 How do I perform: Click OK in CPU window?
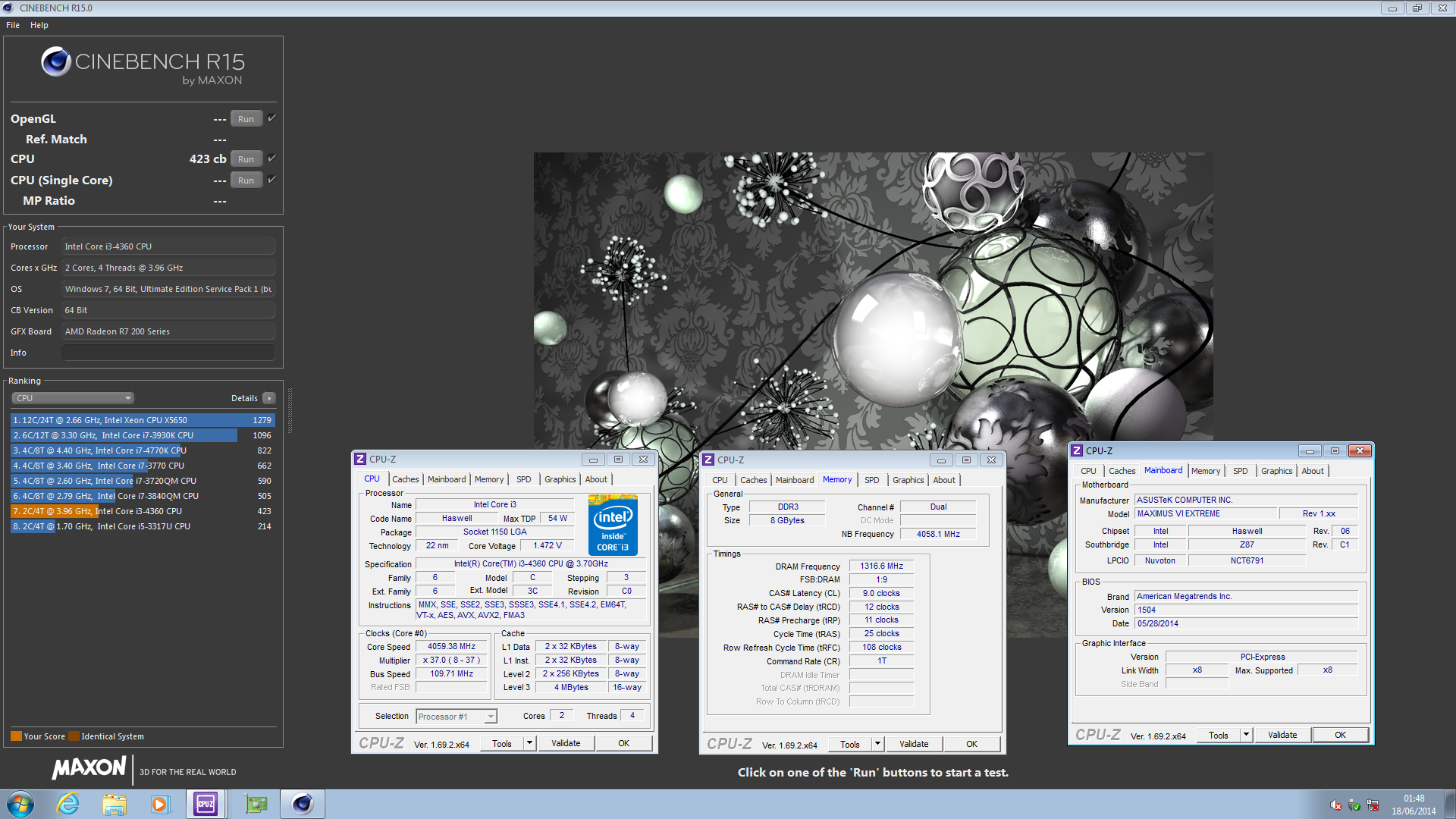623,743
